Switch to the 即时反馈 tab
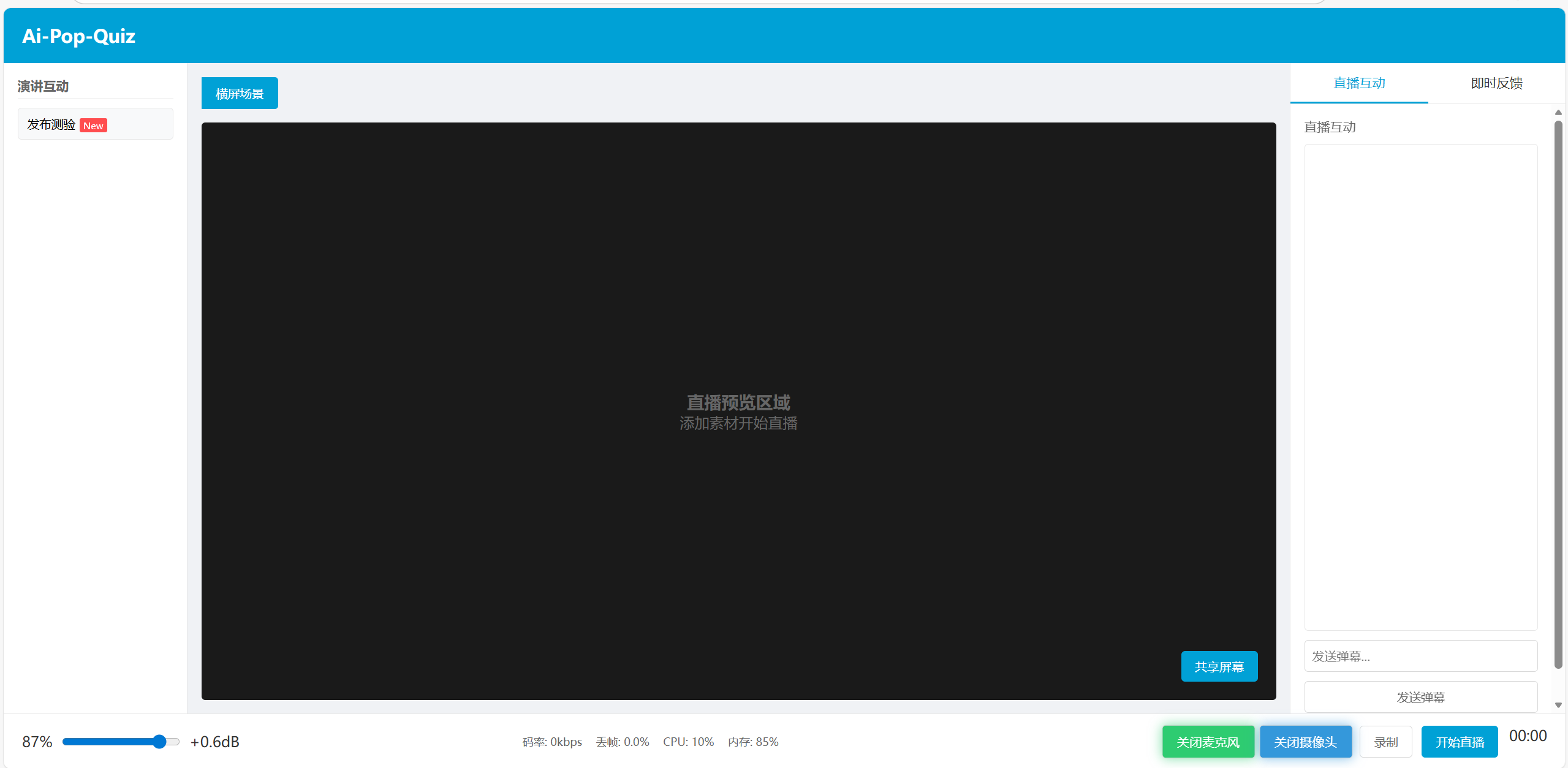The image size is (1568, 768). click(1496, 83)
